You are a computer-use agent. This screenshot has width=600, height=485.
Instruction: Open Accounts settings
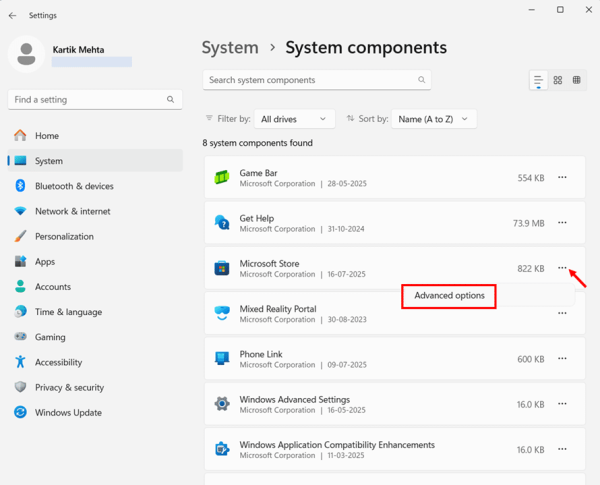tap(95, 287)
